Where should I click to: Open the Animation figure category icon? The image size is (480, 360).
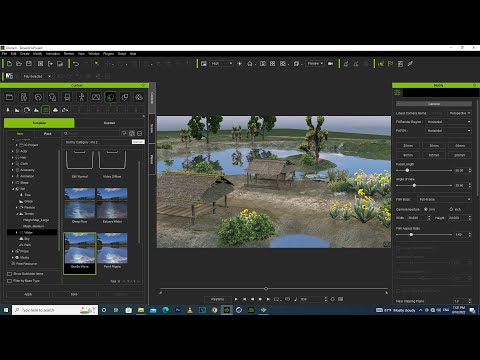(x=81, y=97)
